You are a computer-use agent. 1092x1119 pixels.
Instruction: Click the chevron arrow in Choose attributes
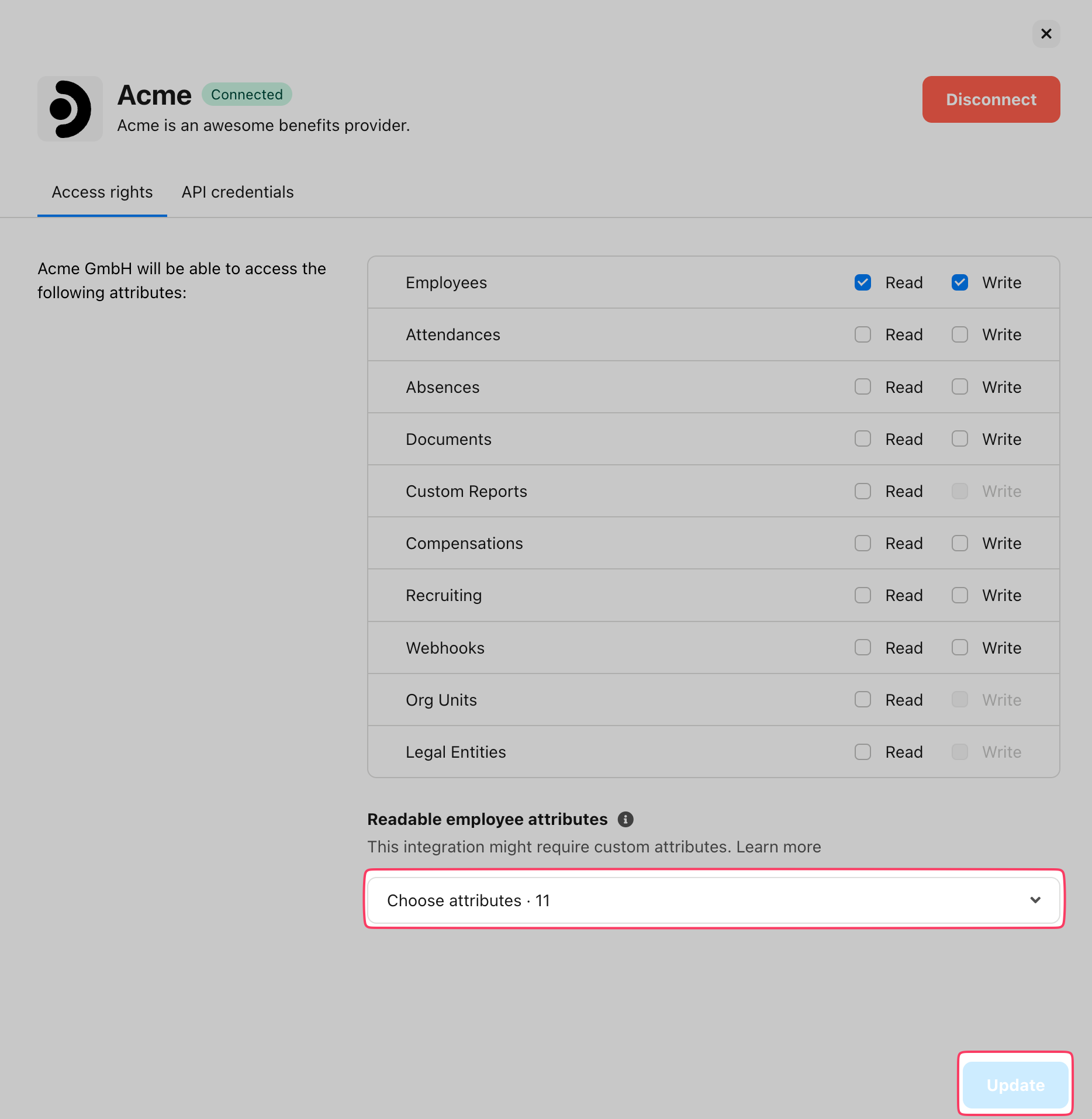coord(1035,900)
